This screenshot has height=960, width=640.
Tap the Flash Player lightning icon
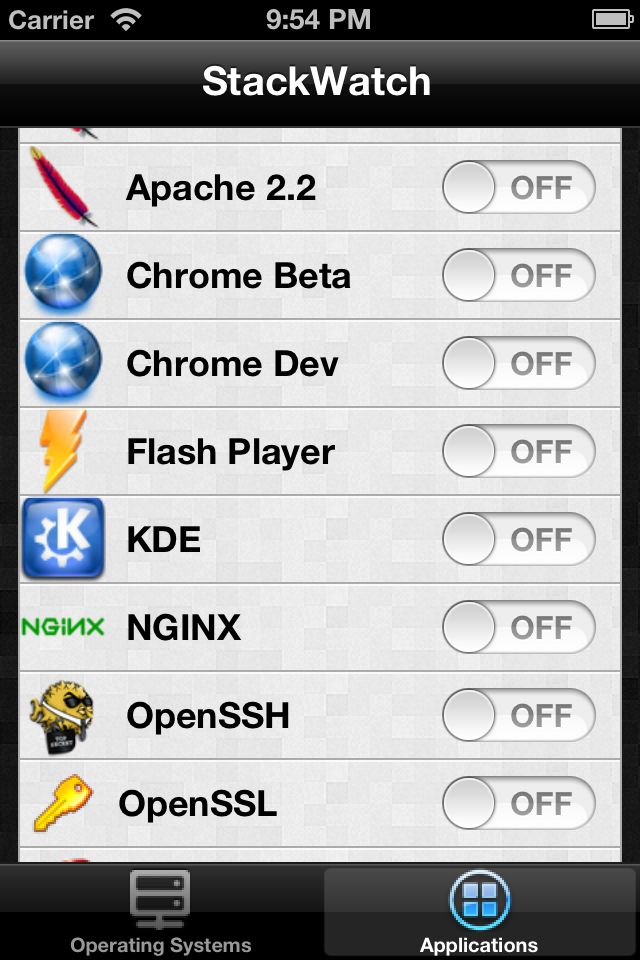[62, 451]
